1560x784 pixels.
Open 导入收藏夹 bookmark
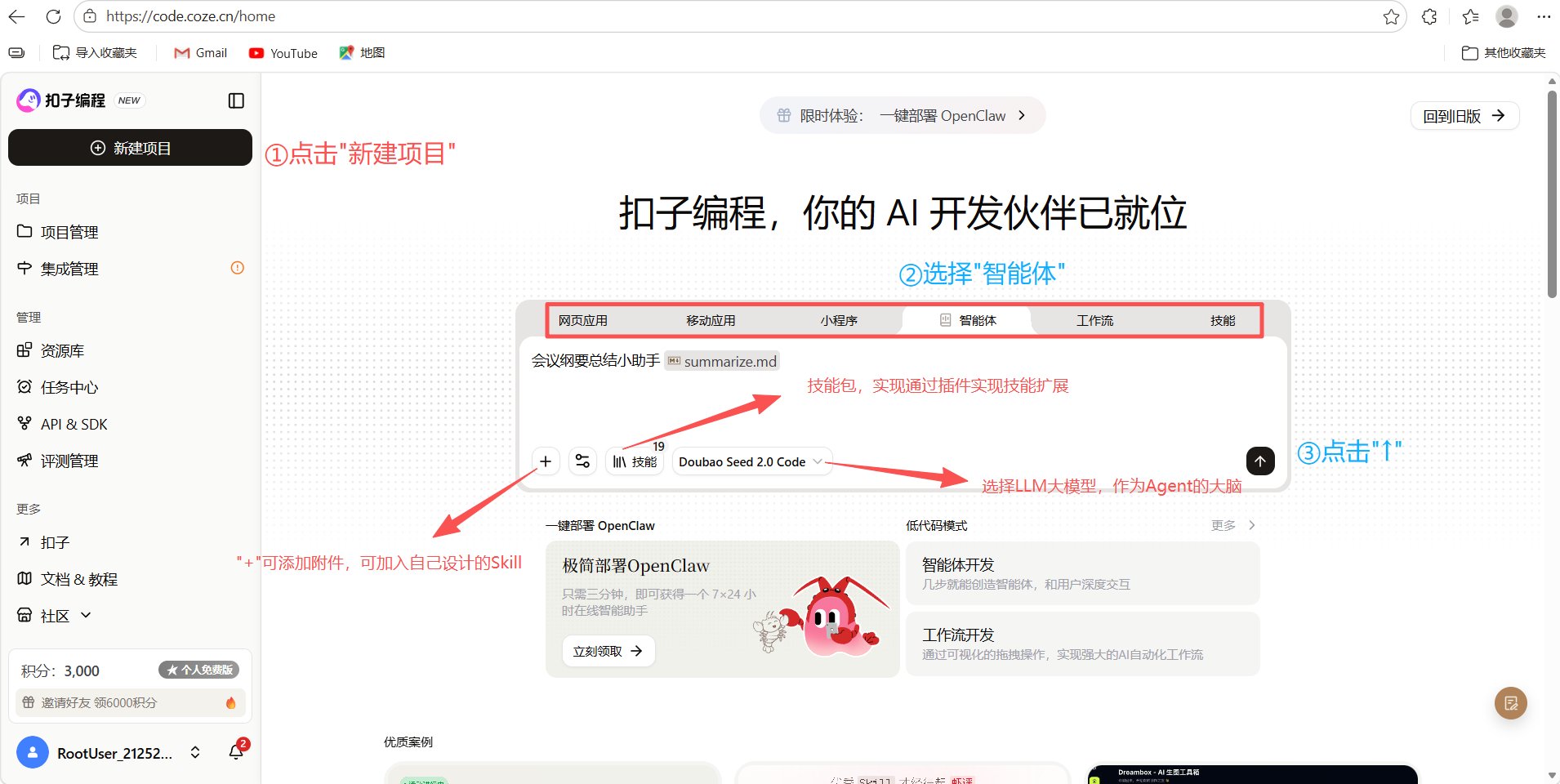click(x=95, y=53)
